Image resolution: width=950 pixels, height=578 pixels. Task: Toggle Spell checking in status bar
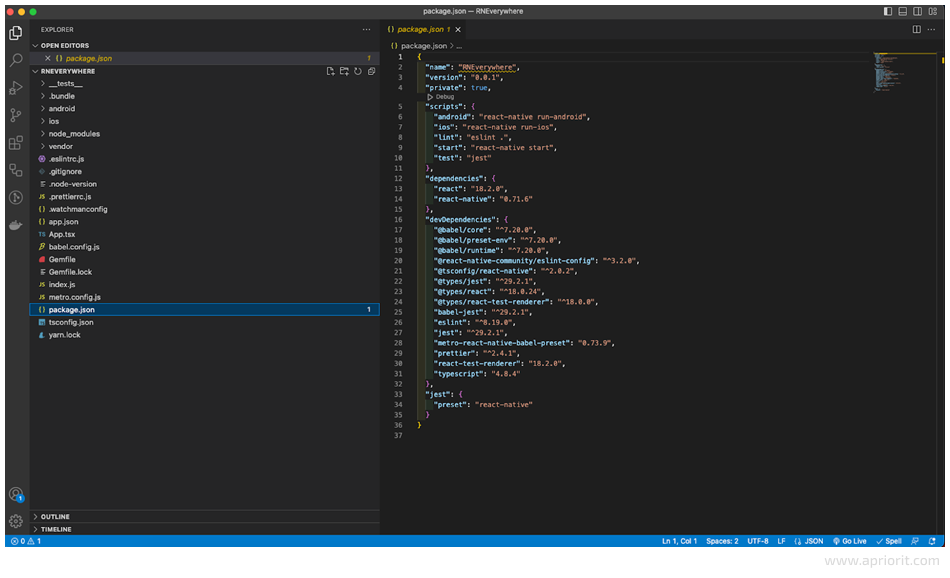tap(889, 541)
